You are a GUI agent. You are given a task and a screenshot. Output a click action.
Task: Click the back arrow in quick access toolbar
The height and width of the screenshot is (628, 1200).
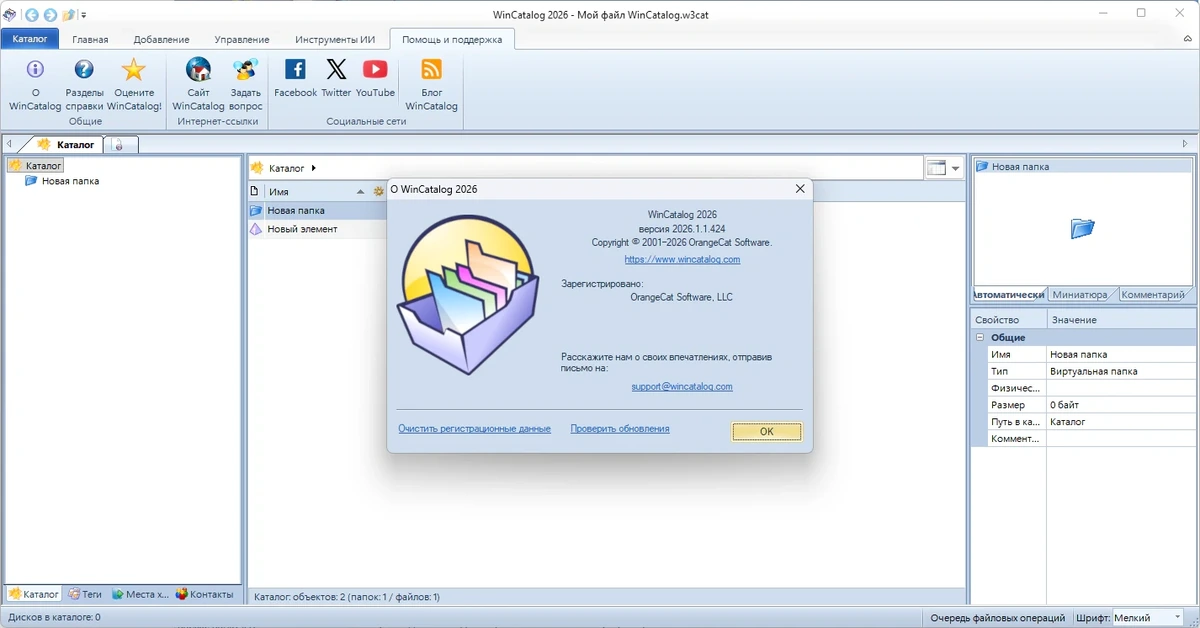click(32, 15)
